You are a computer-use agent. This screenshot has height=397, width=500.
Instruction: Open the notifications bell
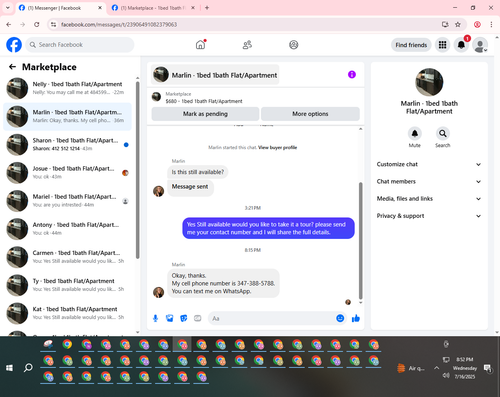461,45
